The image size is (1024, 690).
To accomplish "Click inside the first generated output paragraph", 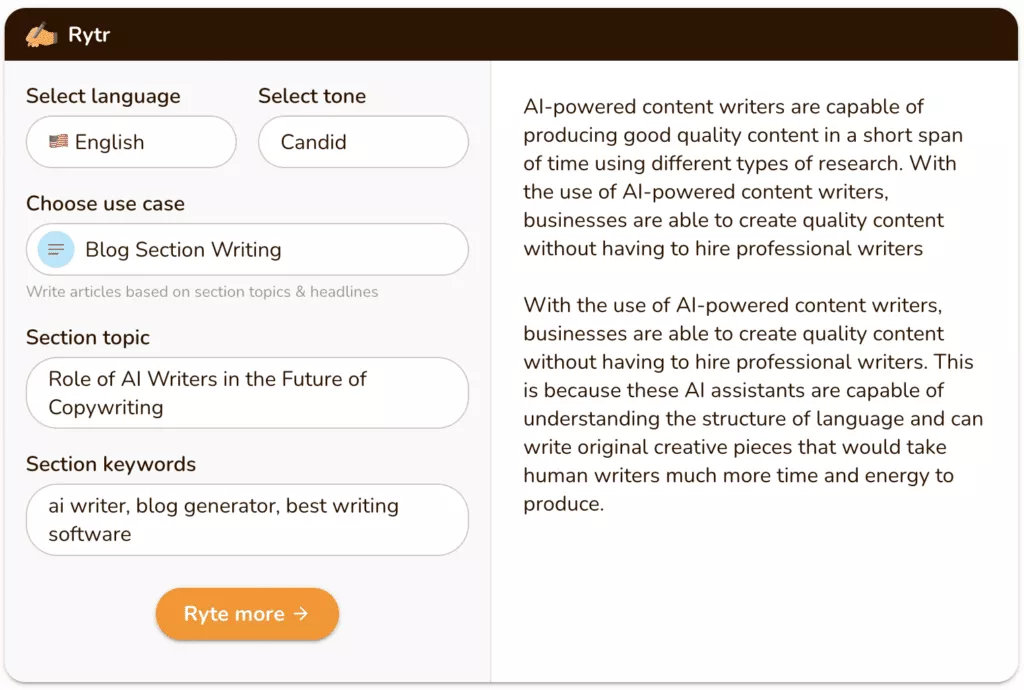I will click(735, 177).
